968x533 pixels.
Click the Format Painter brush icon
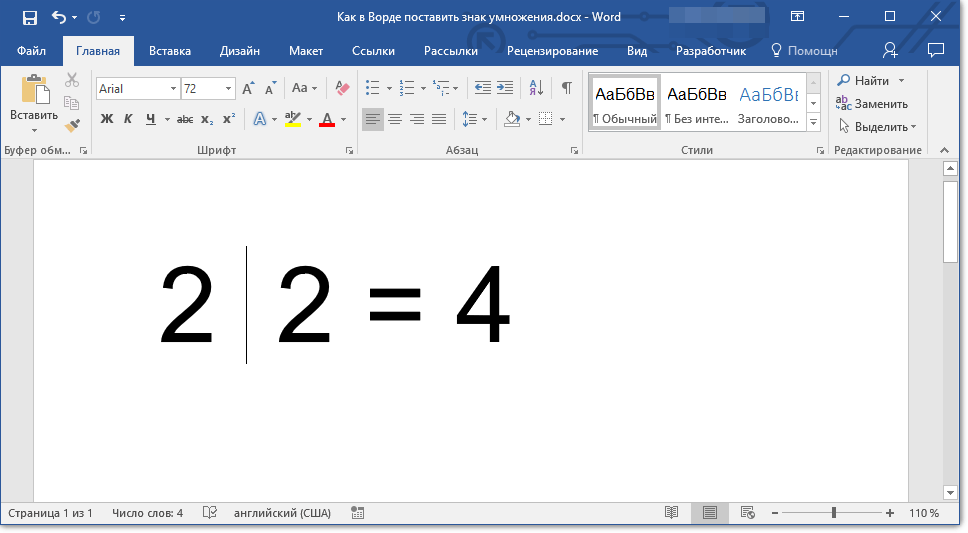click(72, 126)
